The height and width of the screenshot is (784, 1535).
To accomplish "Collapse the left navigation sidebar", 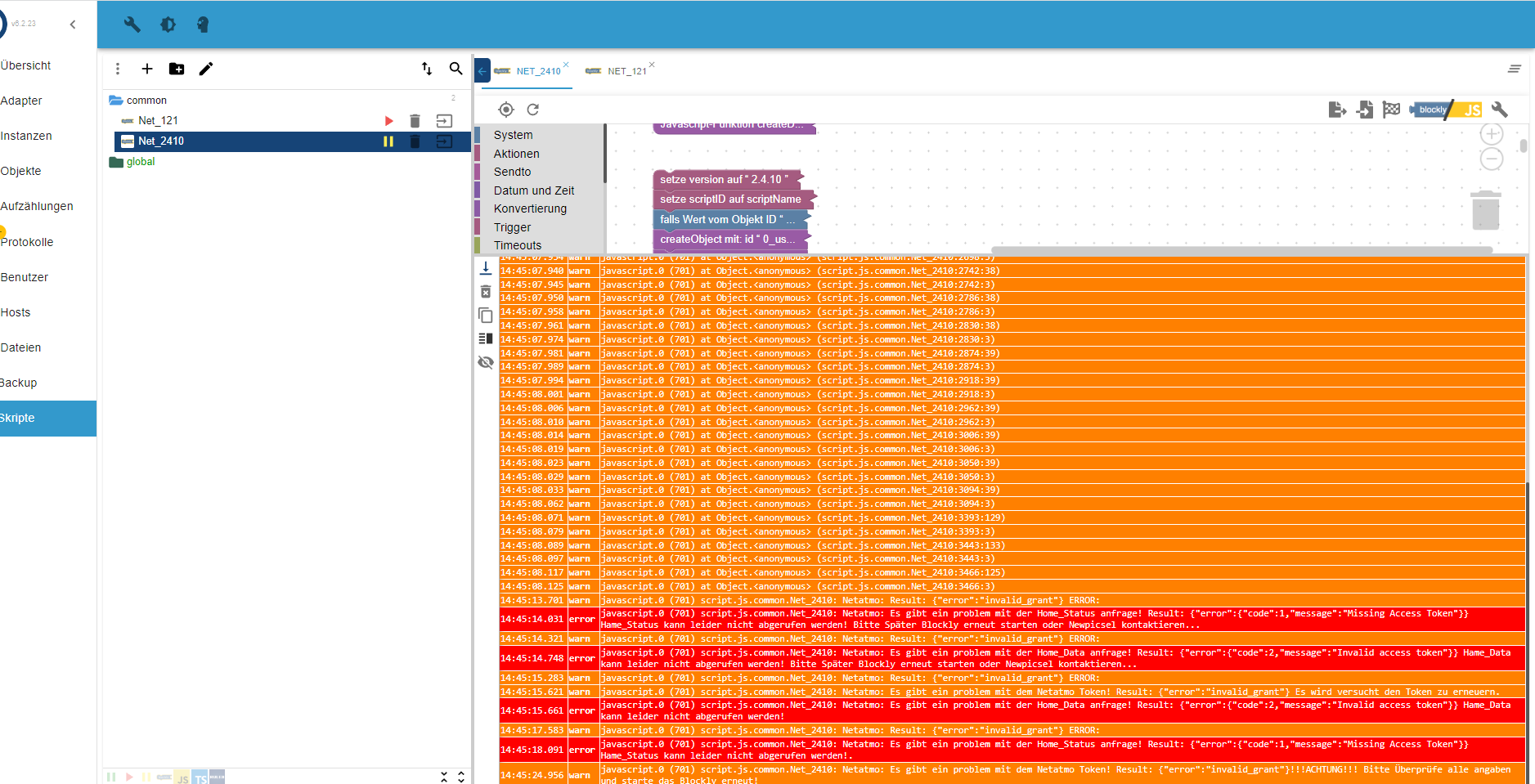I will pos(73,24).
